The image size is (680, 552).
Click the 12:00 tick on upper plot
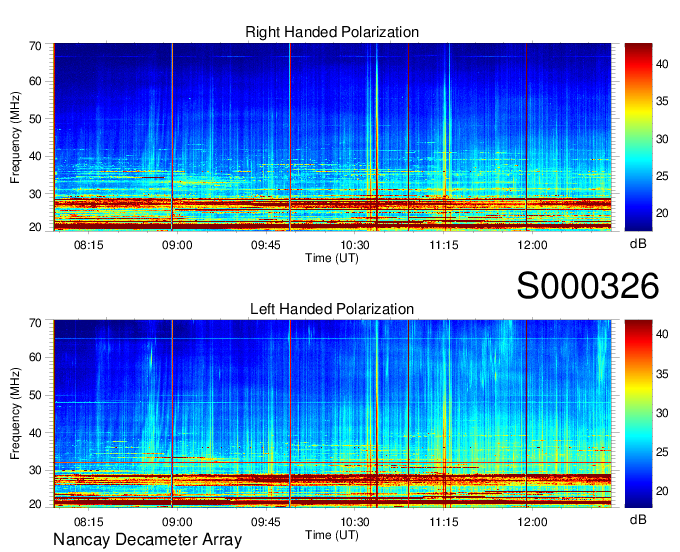coord(533,245)
